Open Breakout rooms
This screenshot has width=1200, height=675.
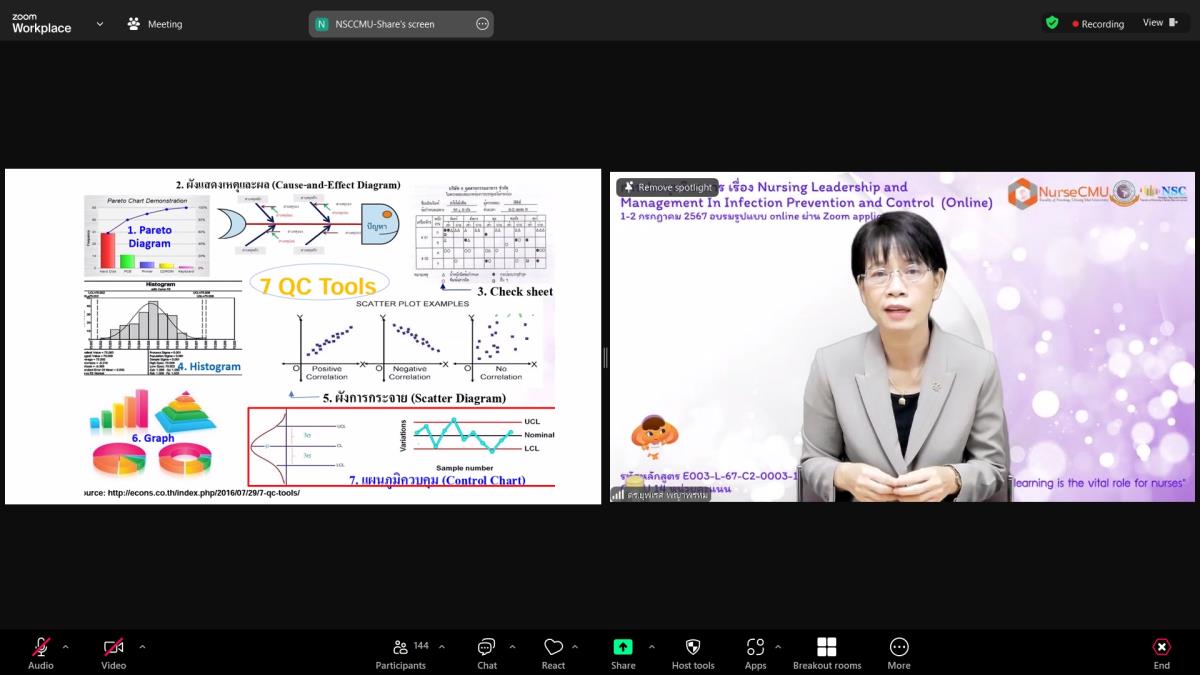827,653
